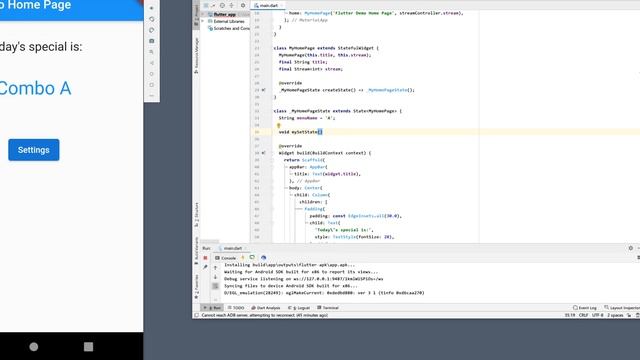The image size is (640, 360).
Task: Open the Dart Analysis tool window
Action: point(266,308)
